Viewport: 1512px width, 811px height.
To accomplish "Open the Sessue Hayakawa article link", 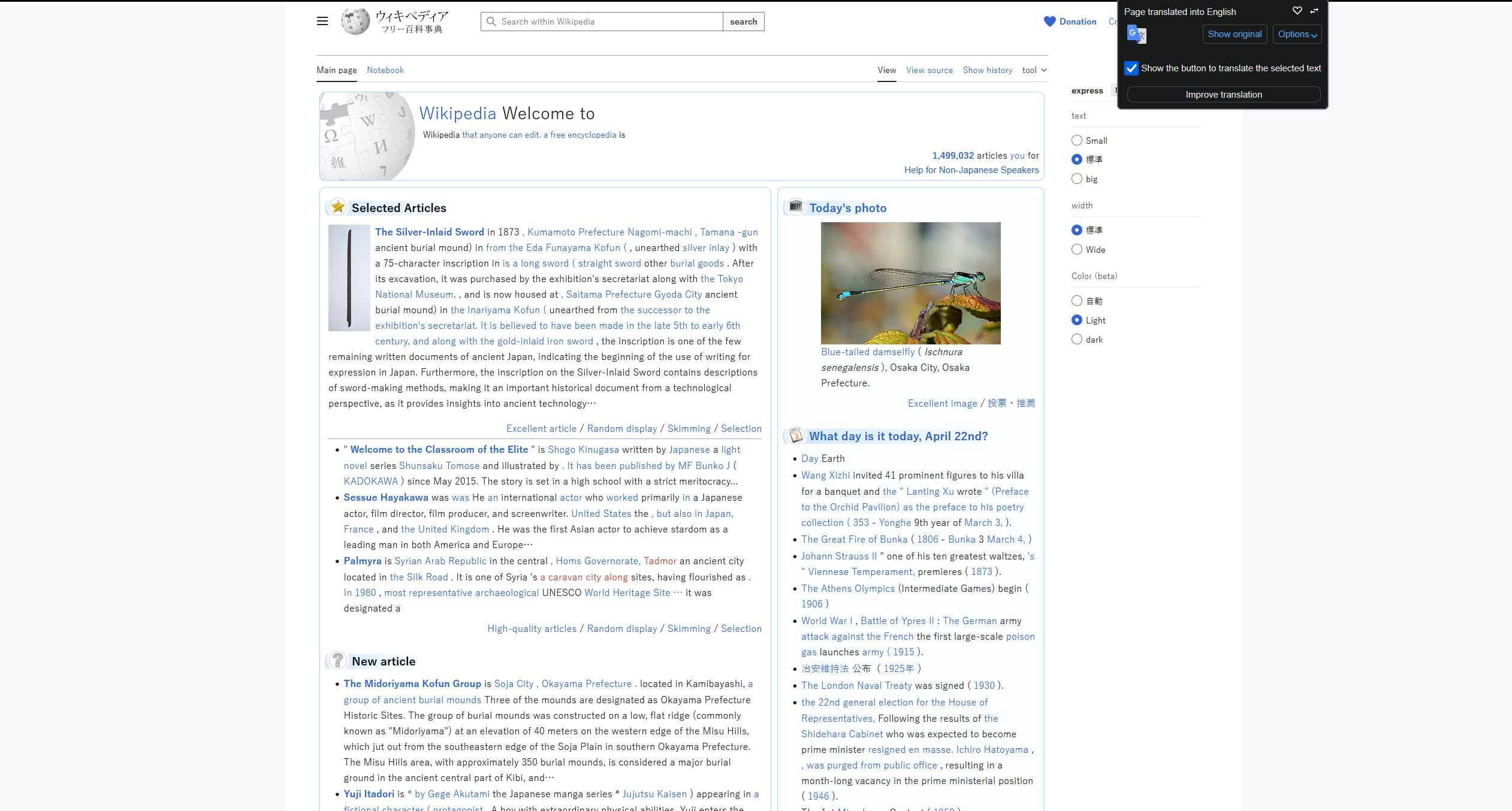I will (x=386, y=497).
